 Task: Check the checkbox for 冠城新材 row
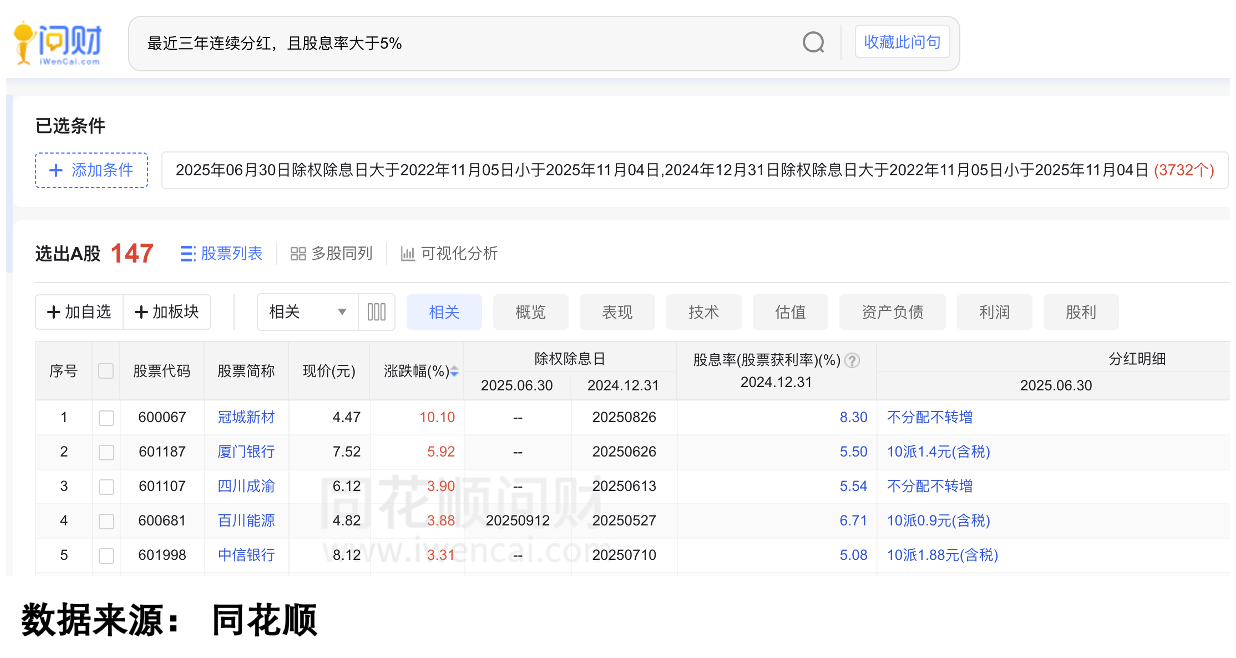pos(106,418)
